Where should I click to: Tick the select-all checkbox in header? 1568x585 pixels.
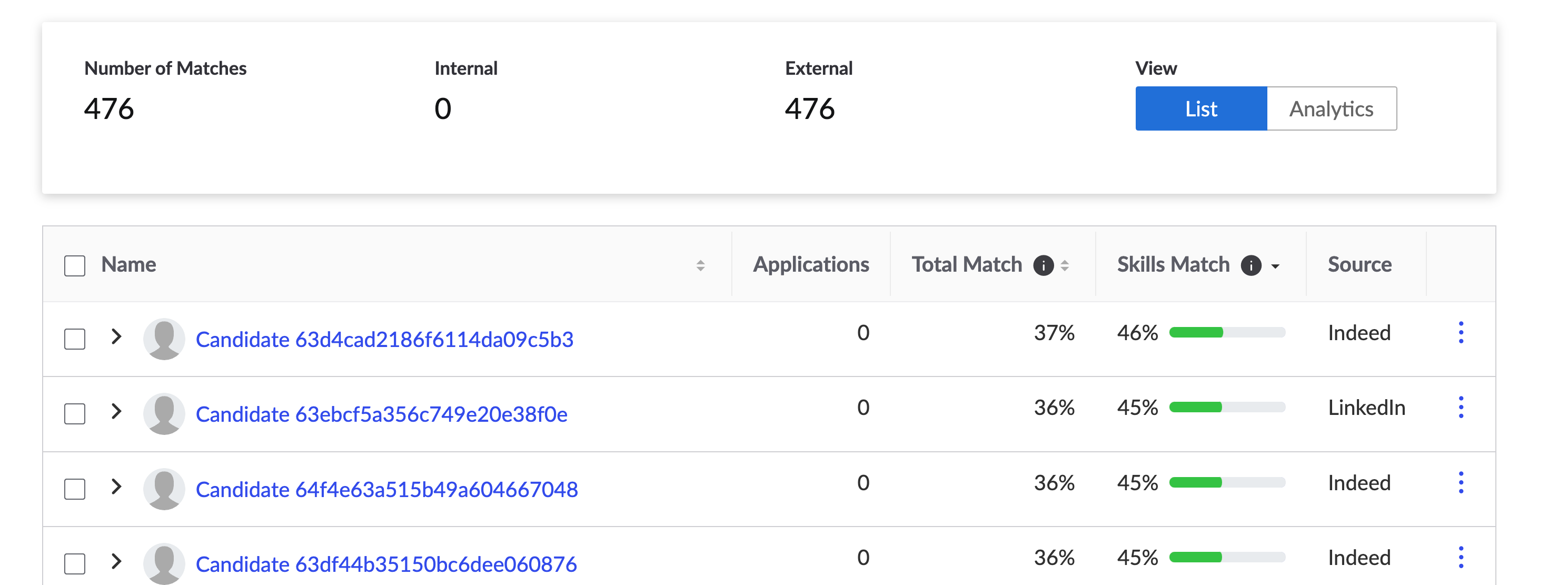75,265
